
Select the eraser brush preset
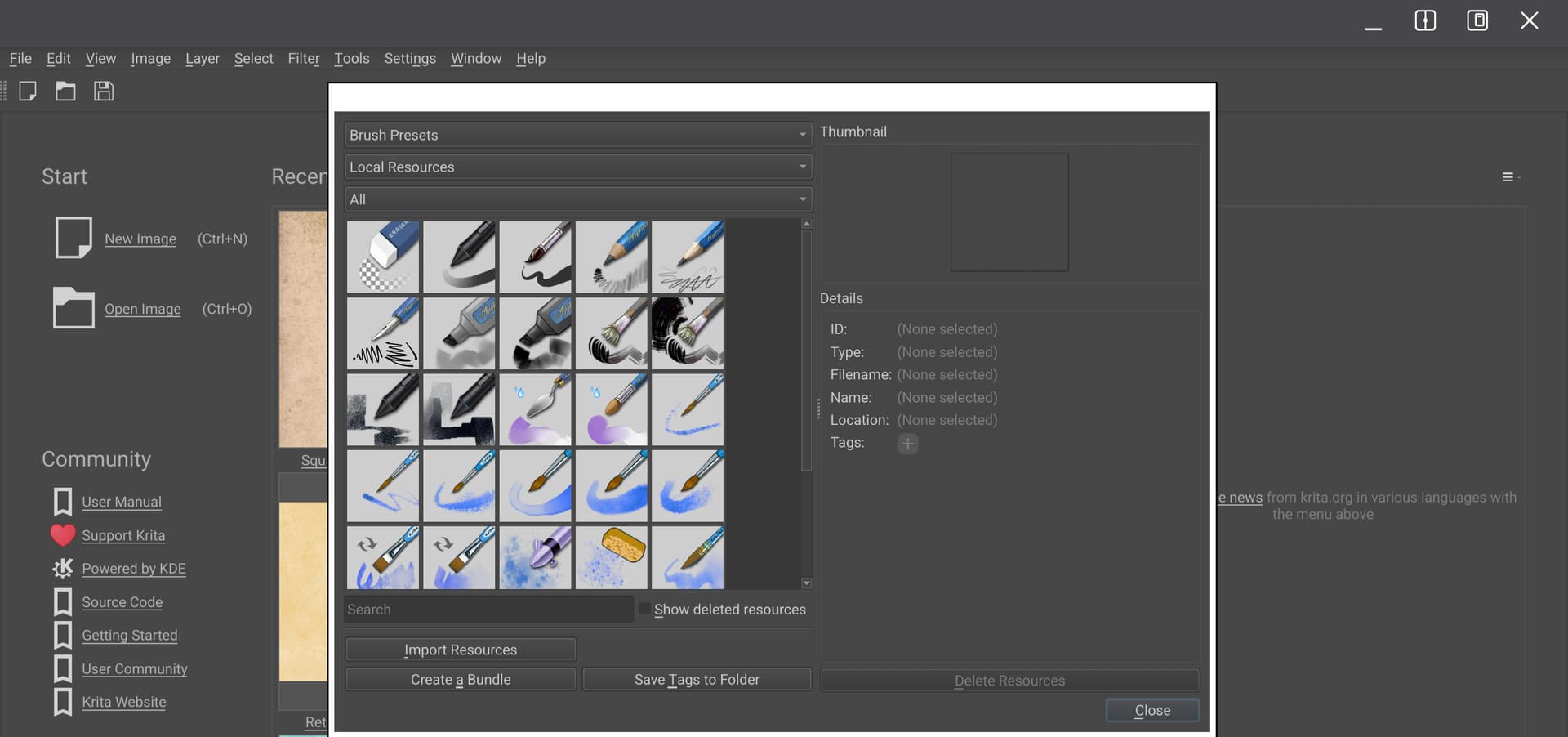(x=382, y=257)
